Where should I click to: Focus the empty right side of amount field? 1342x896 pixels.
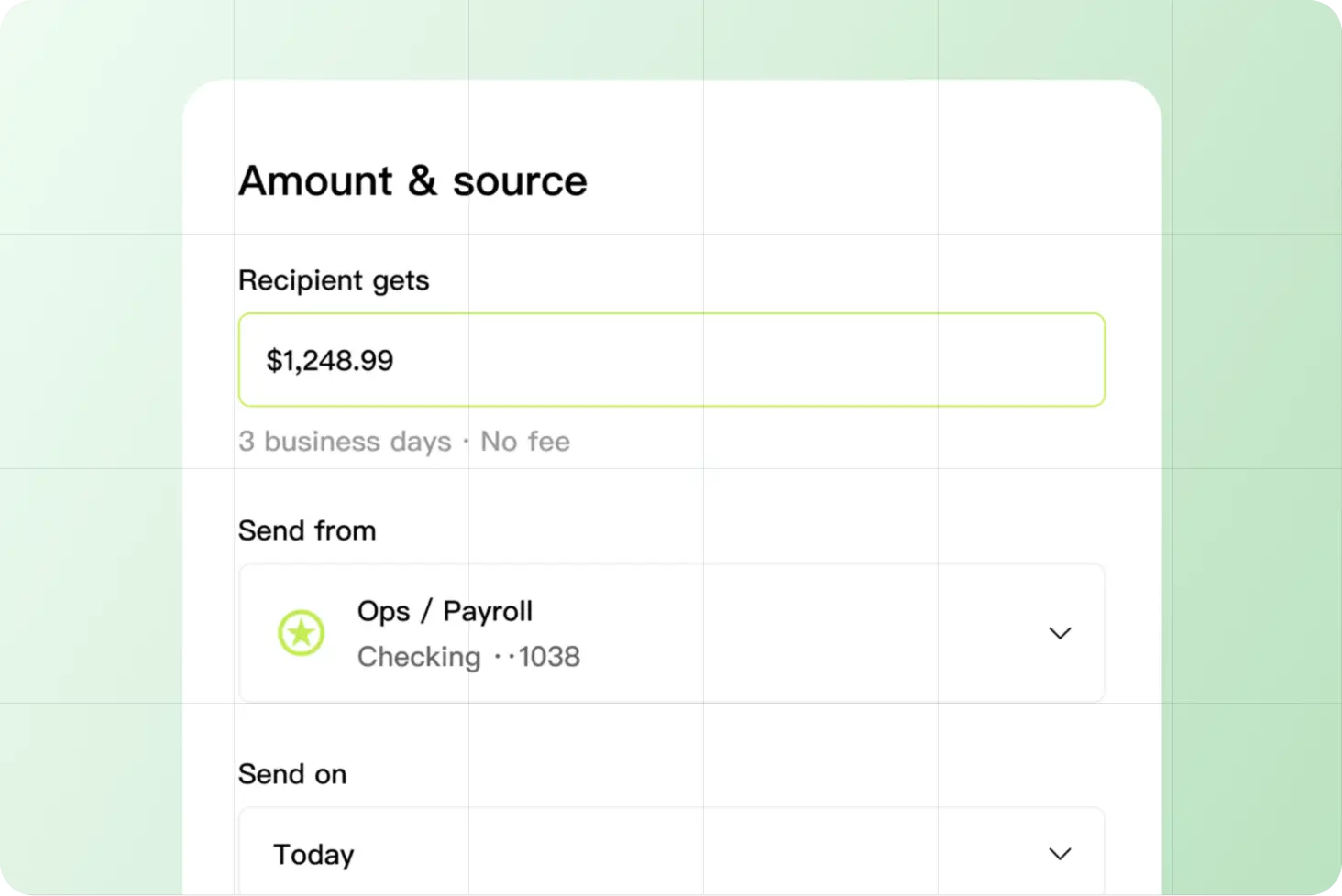click(825, 360)
